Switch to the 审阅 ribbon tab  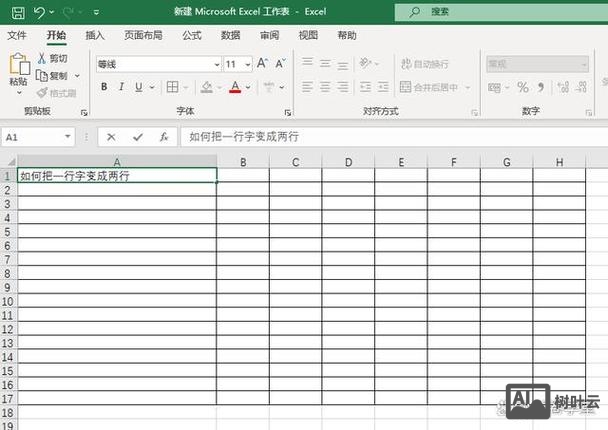269,35
